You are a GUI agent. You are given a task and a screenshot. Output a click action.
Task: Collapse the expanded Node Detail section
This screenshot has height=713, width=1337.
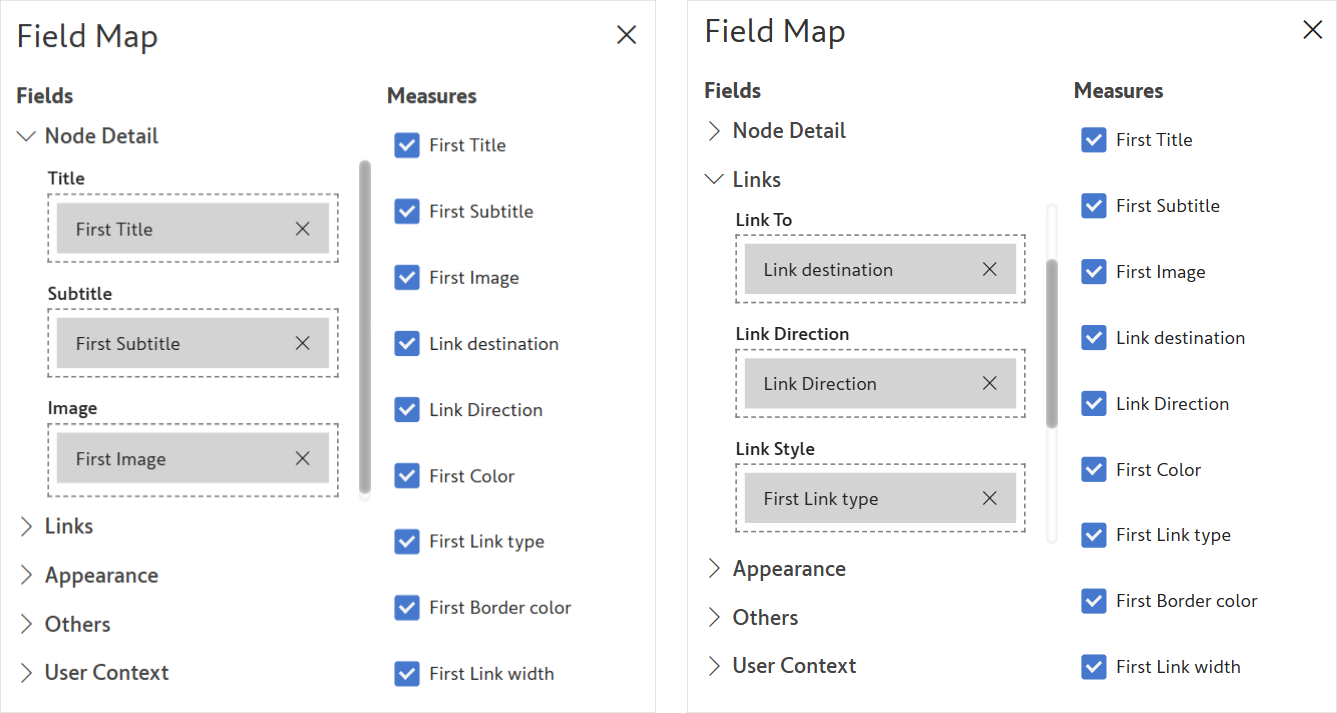click(x=27, y=136)
